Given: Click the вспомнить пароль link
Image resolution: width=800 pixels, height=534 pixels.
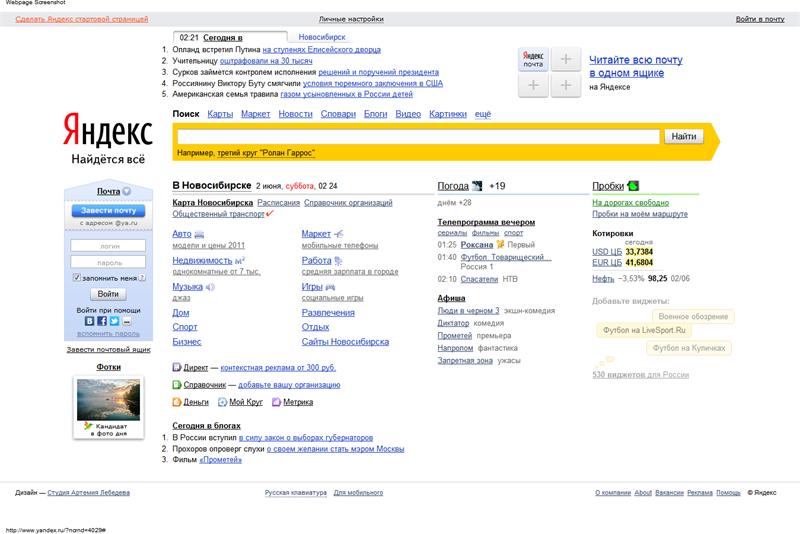Looking at the screenshot, I should click(108, 334).
